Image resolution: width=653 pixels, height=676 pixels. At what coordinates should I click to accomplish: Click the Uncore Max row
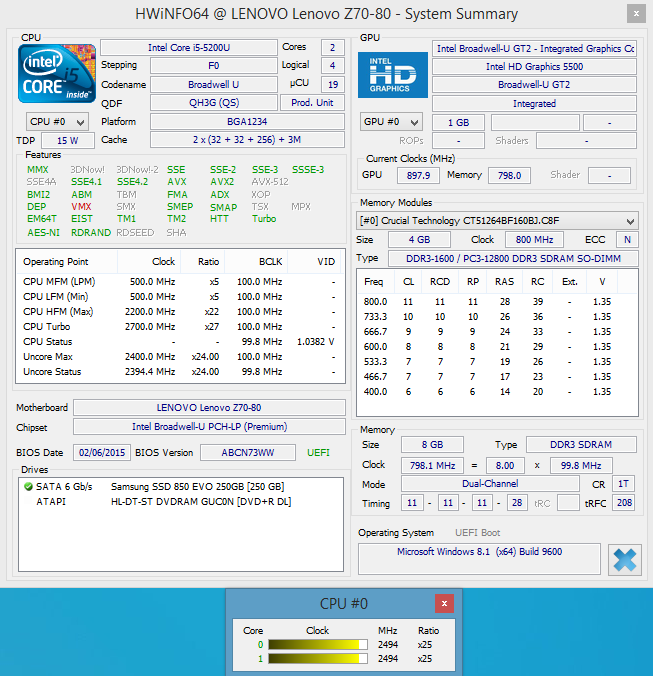pyautogui.click(x=180, y=357)
